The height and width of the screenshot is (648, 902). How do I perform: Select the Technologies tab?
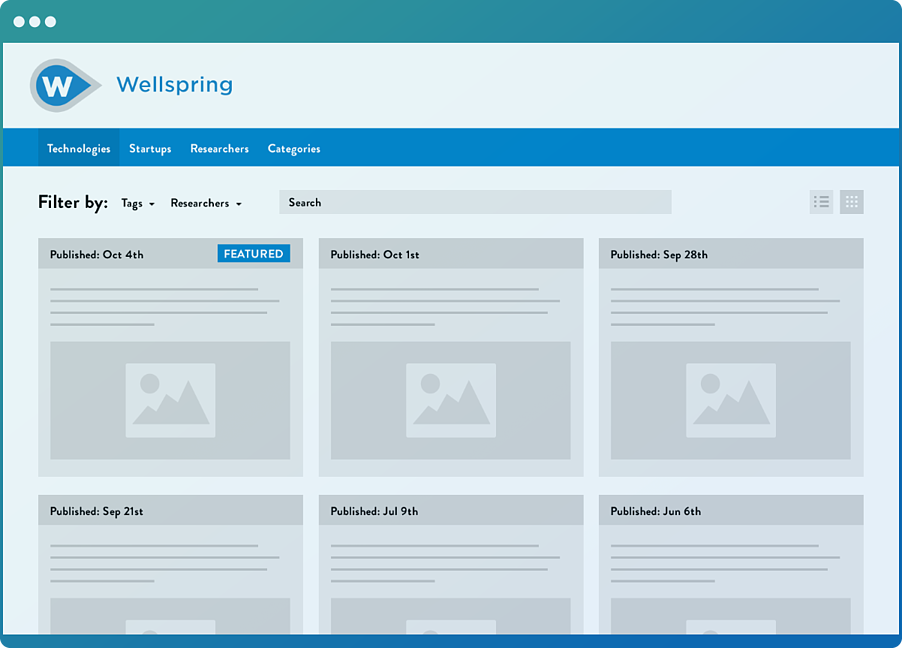[x=78, y=147]
